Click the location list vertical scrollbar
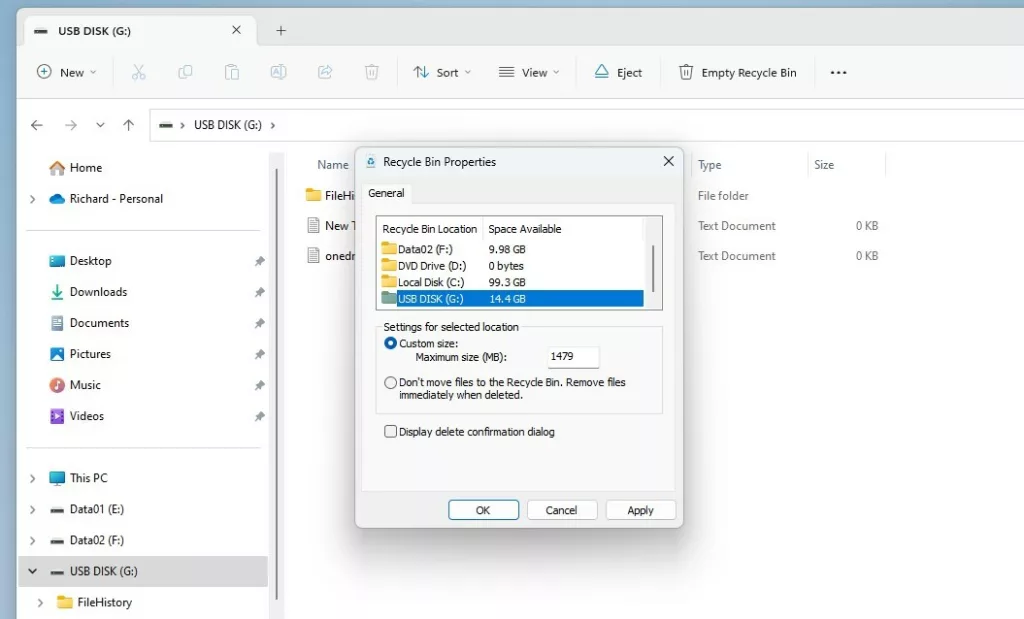This screenshot has height=619, width=1024. (652, 268)
